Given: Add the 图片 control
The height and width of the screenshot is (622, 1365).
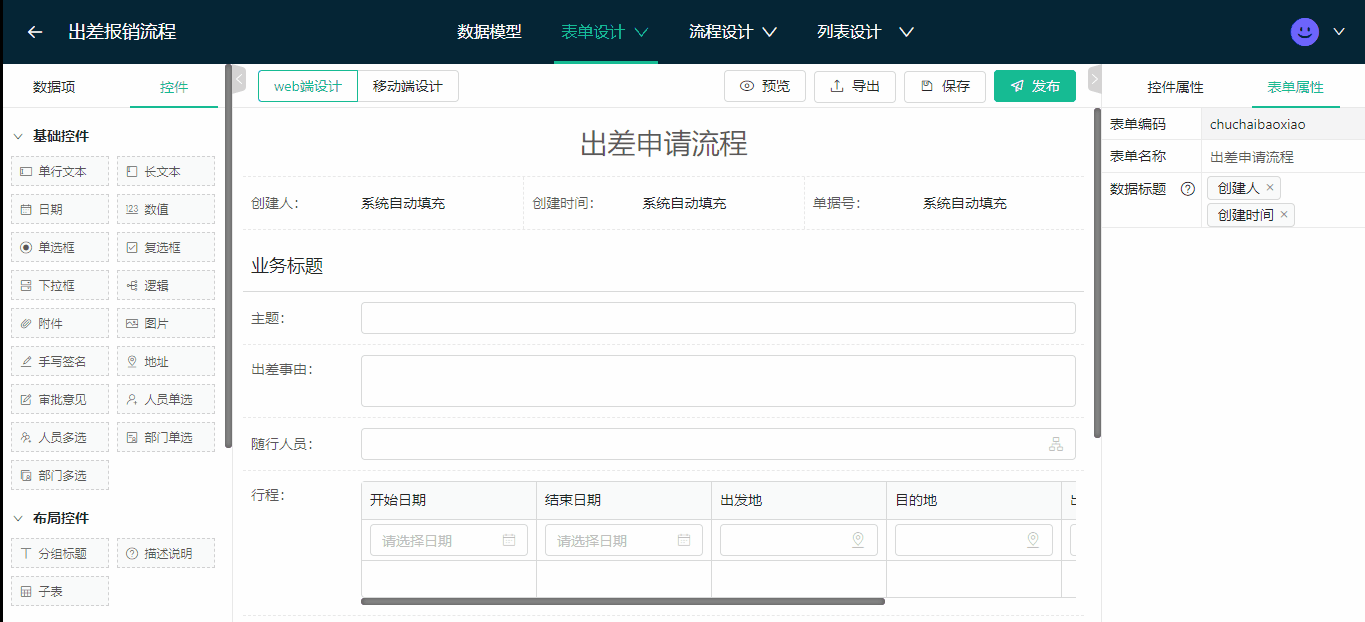Looking at the screenshot, I should 166,323.
